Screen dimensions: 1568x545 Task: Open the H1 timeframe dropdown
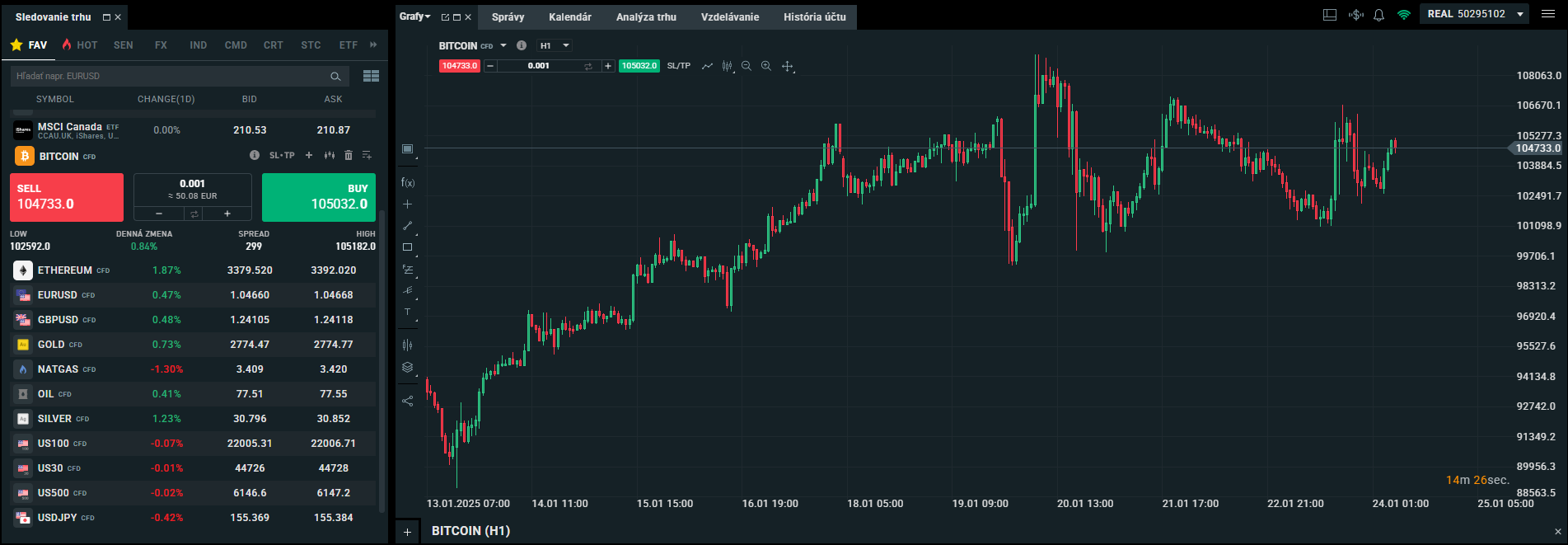point(554,45)
